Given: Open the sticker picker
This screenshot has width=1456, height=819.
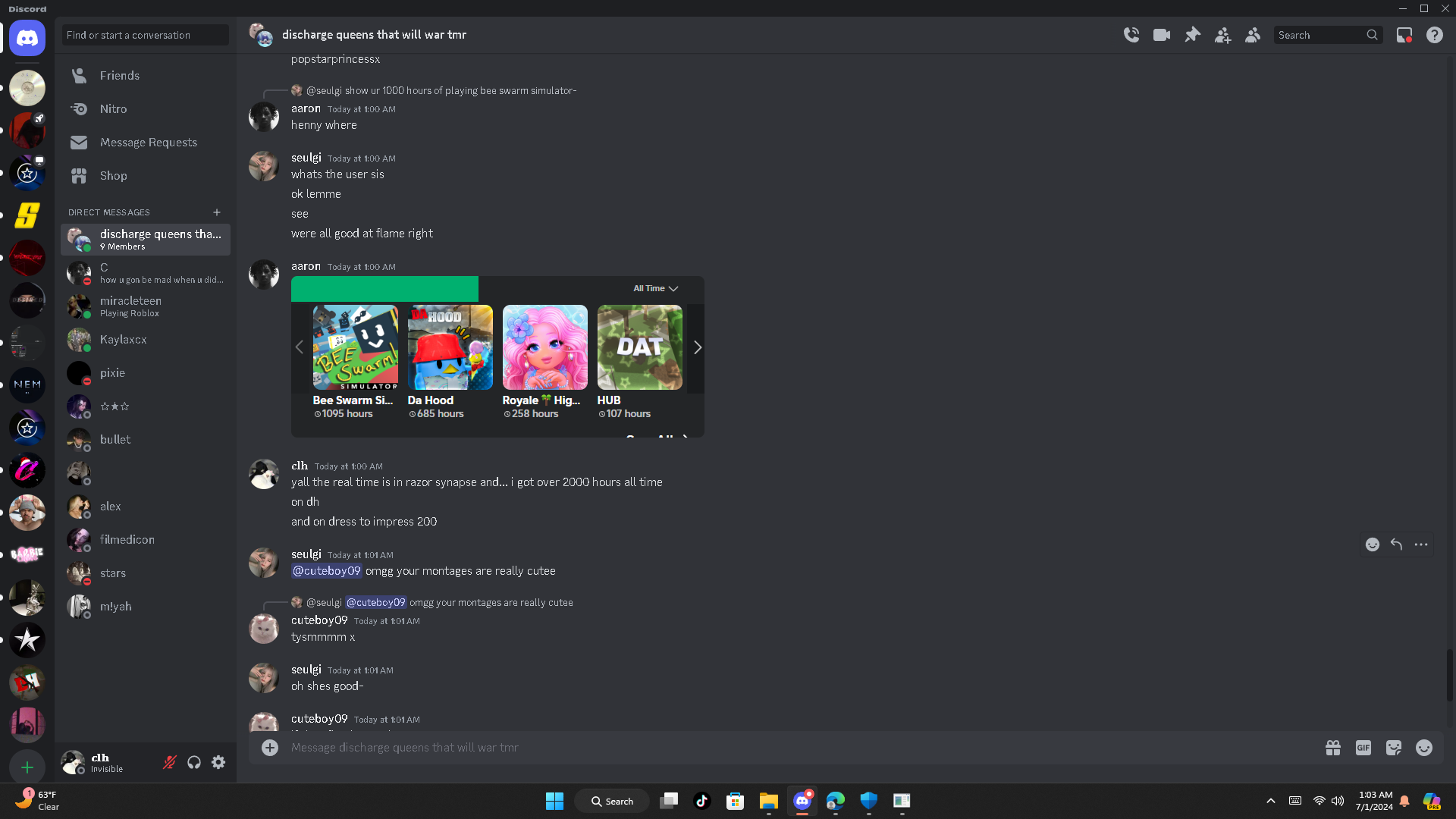Looking at the screenshot, I should pyautogui.click(x=1394, y=748).
